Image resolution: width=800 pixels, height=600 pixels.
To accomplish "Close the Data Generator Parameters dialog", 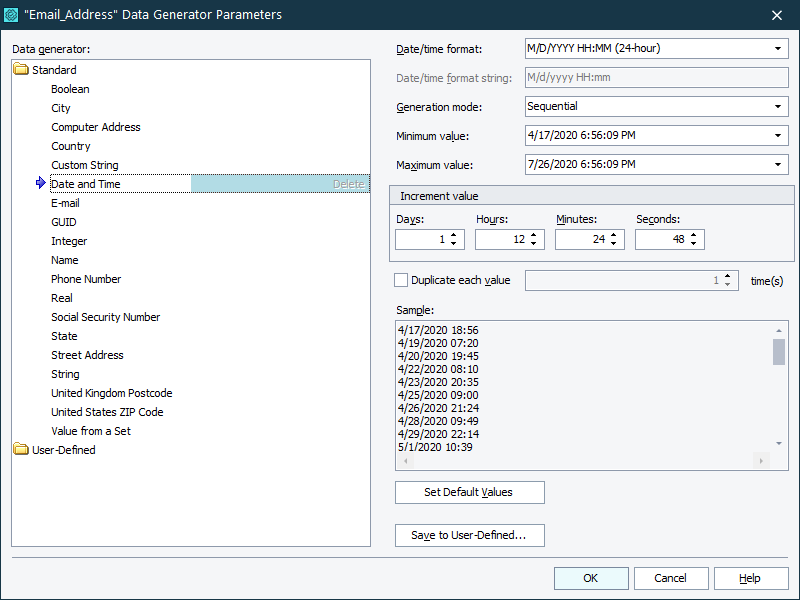I will tap(777, 15).
